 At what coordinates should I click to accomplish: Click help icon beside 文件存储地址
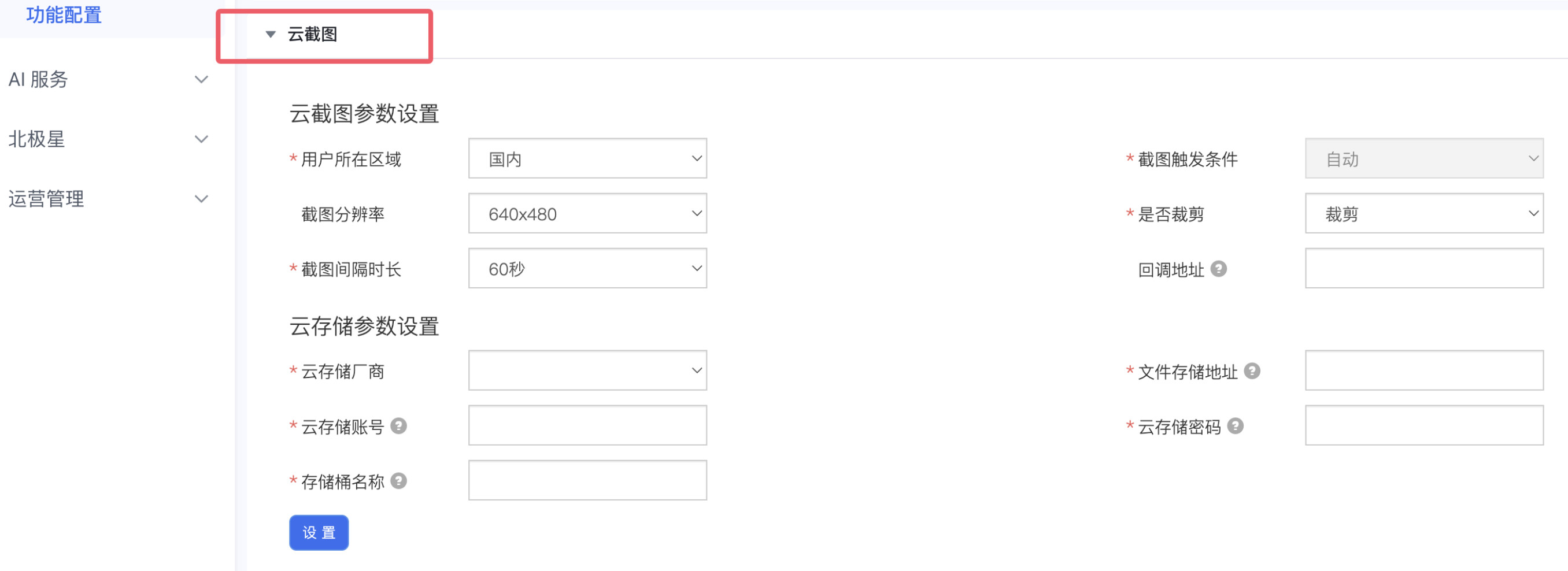(x=1252, y=370)
